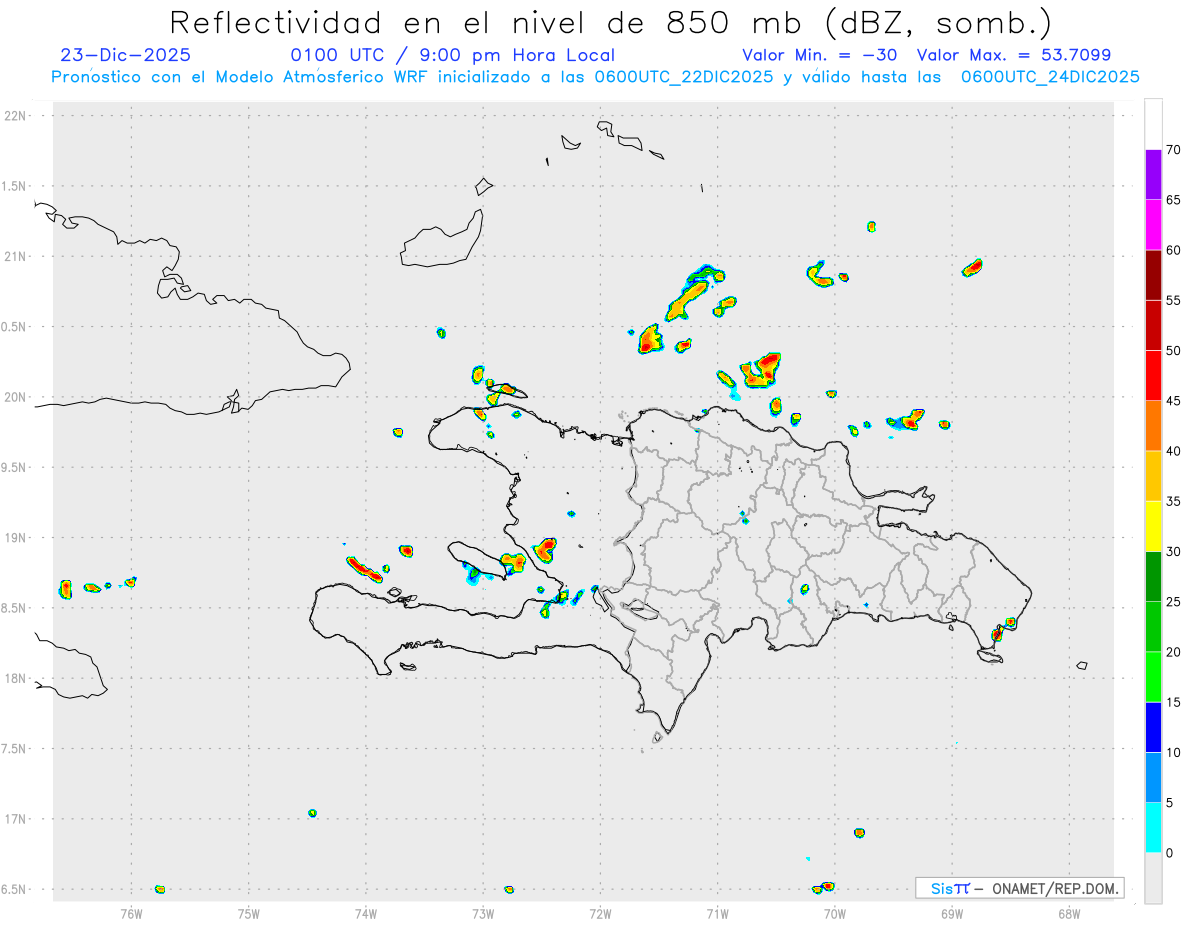
Task: Select the orange 40–45 dBZ colorbar segment
Action: coord(1153,426)
